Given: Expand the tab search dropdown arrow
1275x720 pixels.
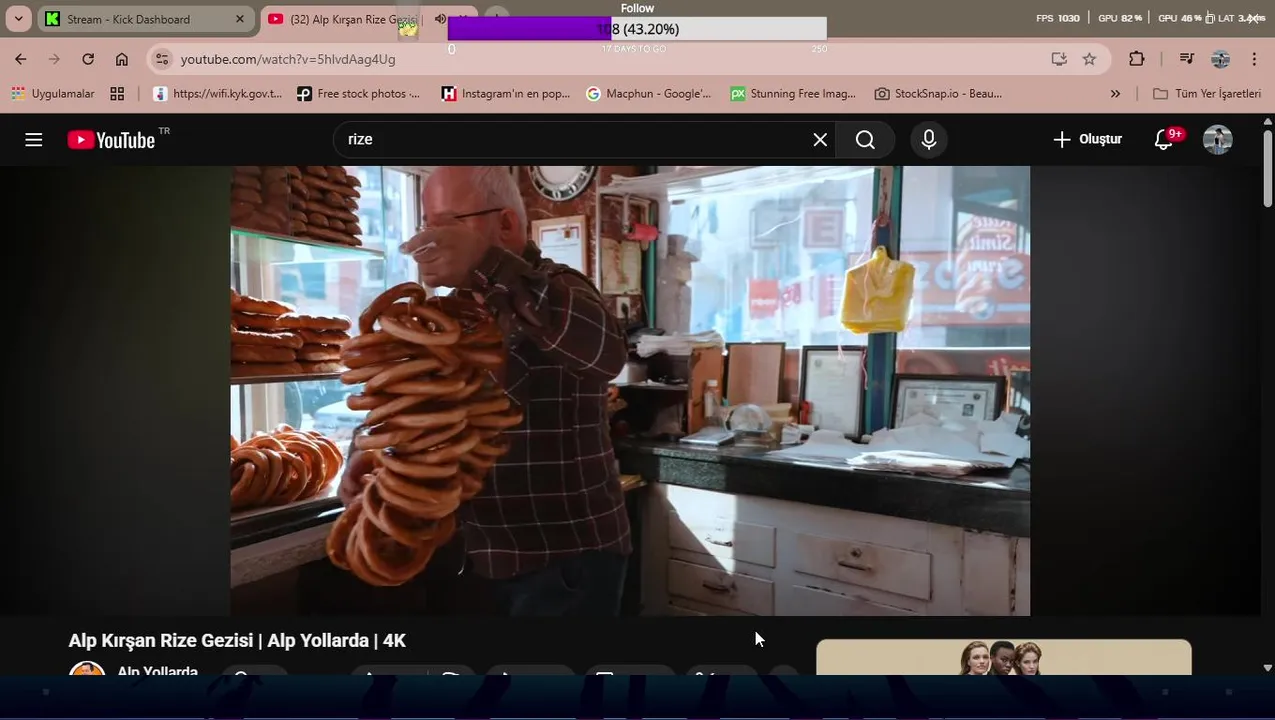Looking at the screenshot, I should pyautogui.click(x=18, y=19).
